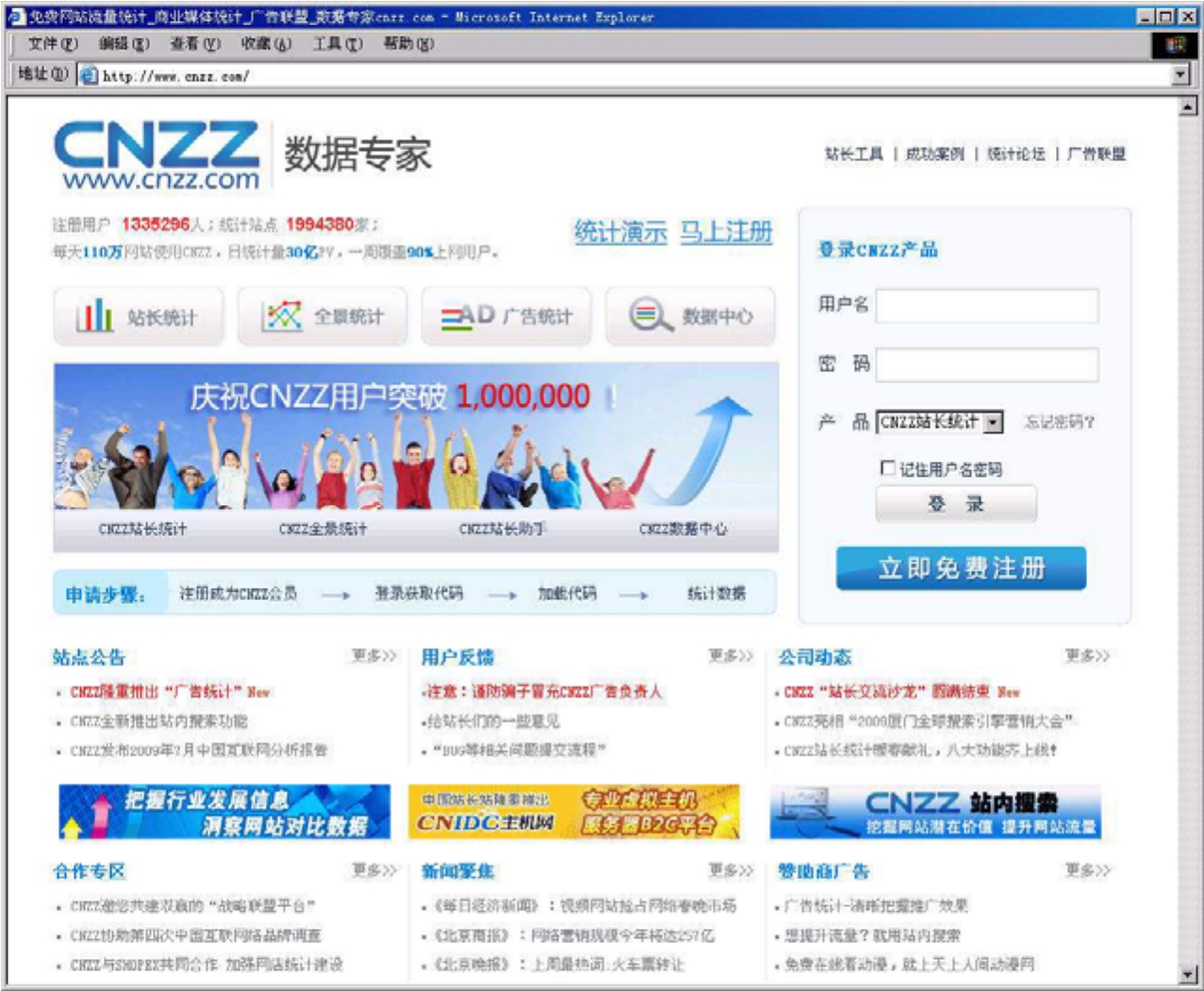1204x991 pixels.
Task: Click 更多>> beside 新闻聚焦
Action: [x=731, y=870]
